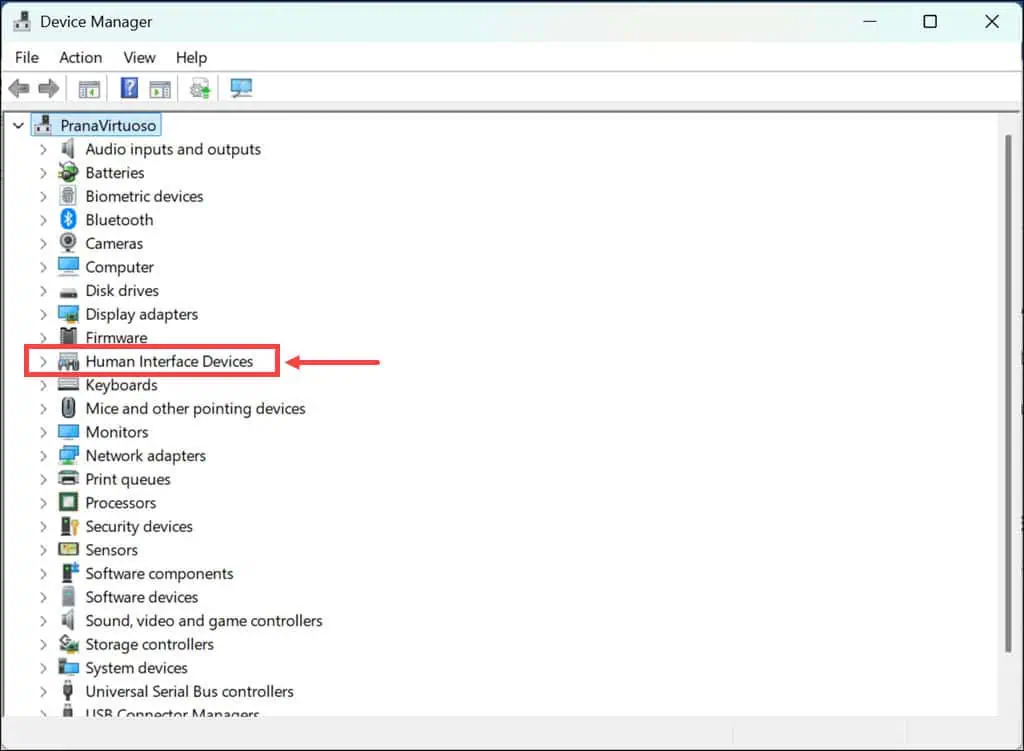The width and height of the screenshot is (1024, 751).
Task: Expand the Software devices chevron
Action: tap(43, 598)
